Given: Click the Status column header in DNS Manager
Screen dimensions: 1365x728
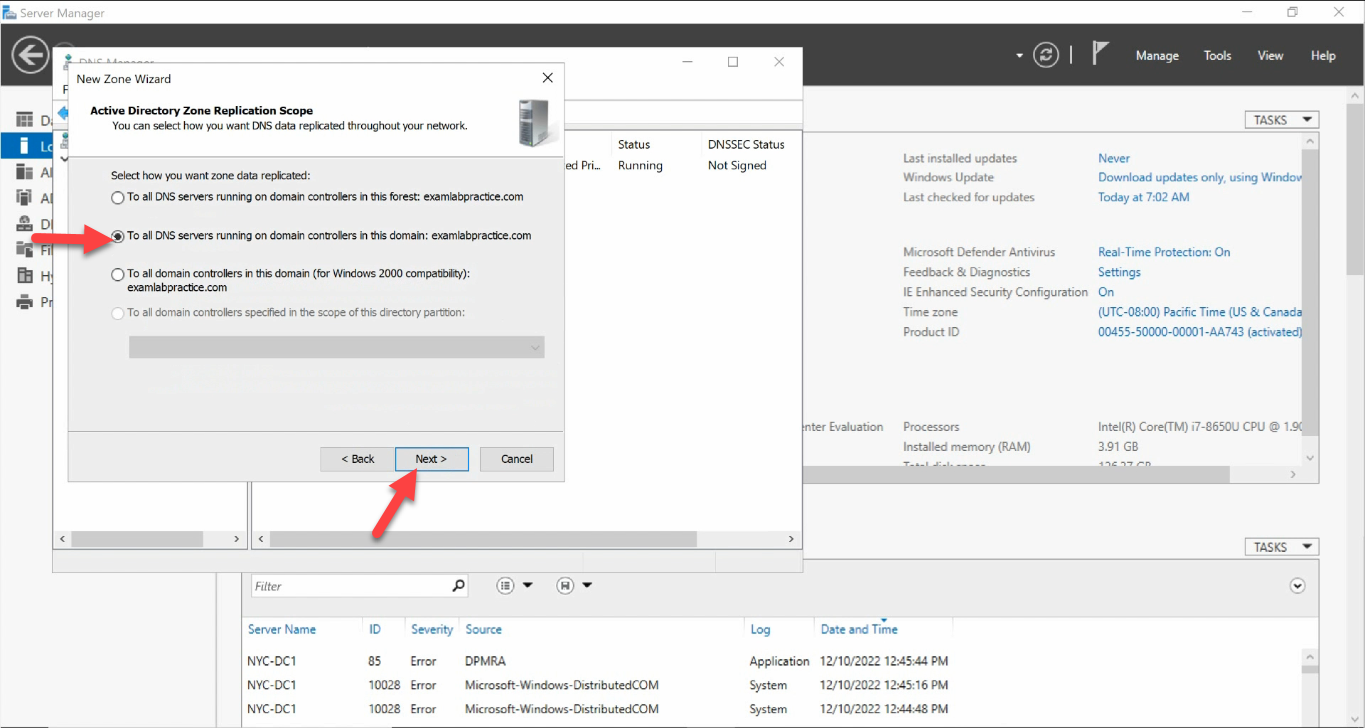Looking at the screenshot, I should pyautogui.click(x=634, y=145).
